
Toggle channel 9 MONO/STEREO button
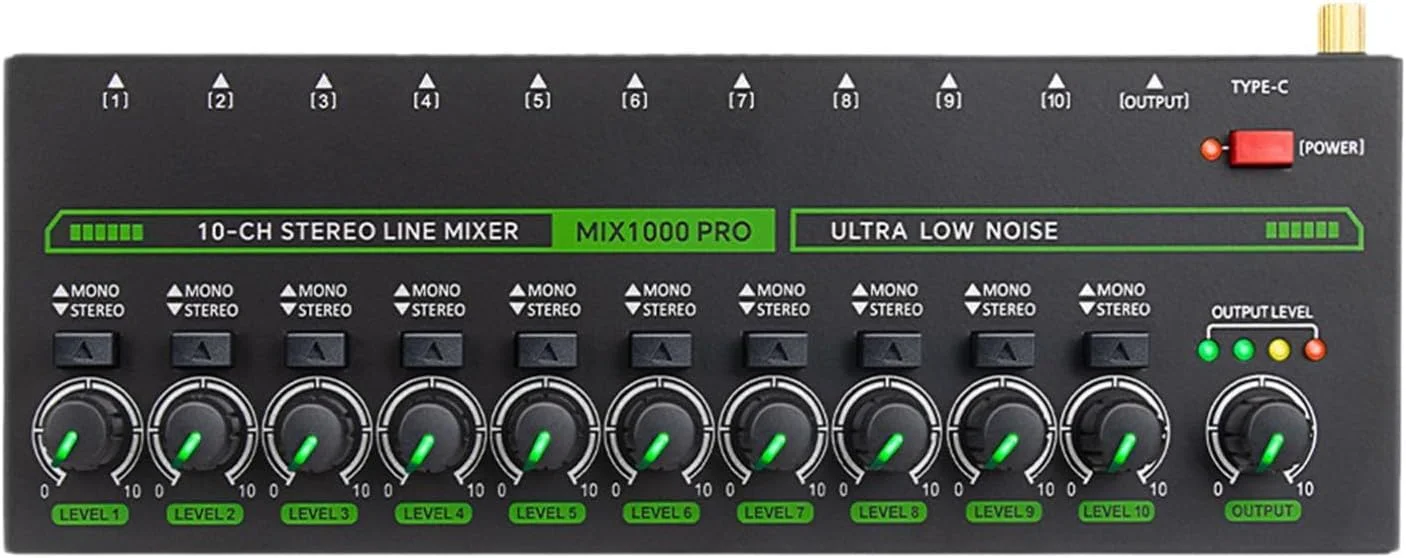pos(1004,350)
